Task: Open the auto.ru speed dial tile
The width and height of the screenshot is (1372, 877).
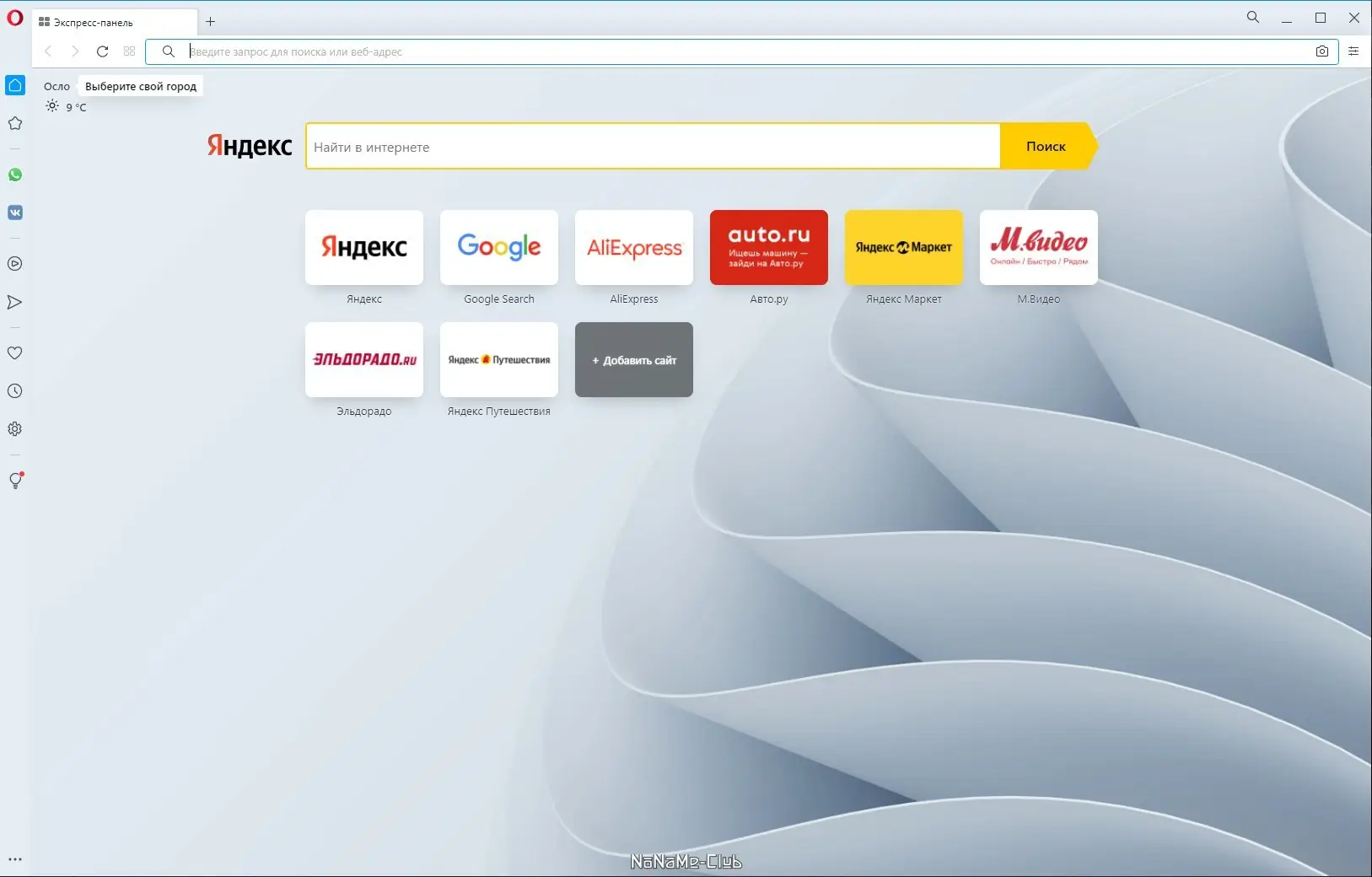Action: coord(769,247)
